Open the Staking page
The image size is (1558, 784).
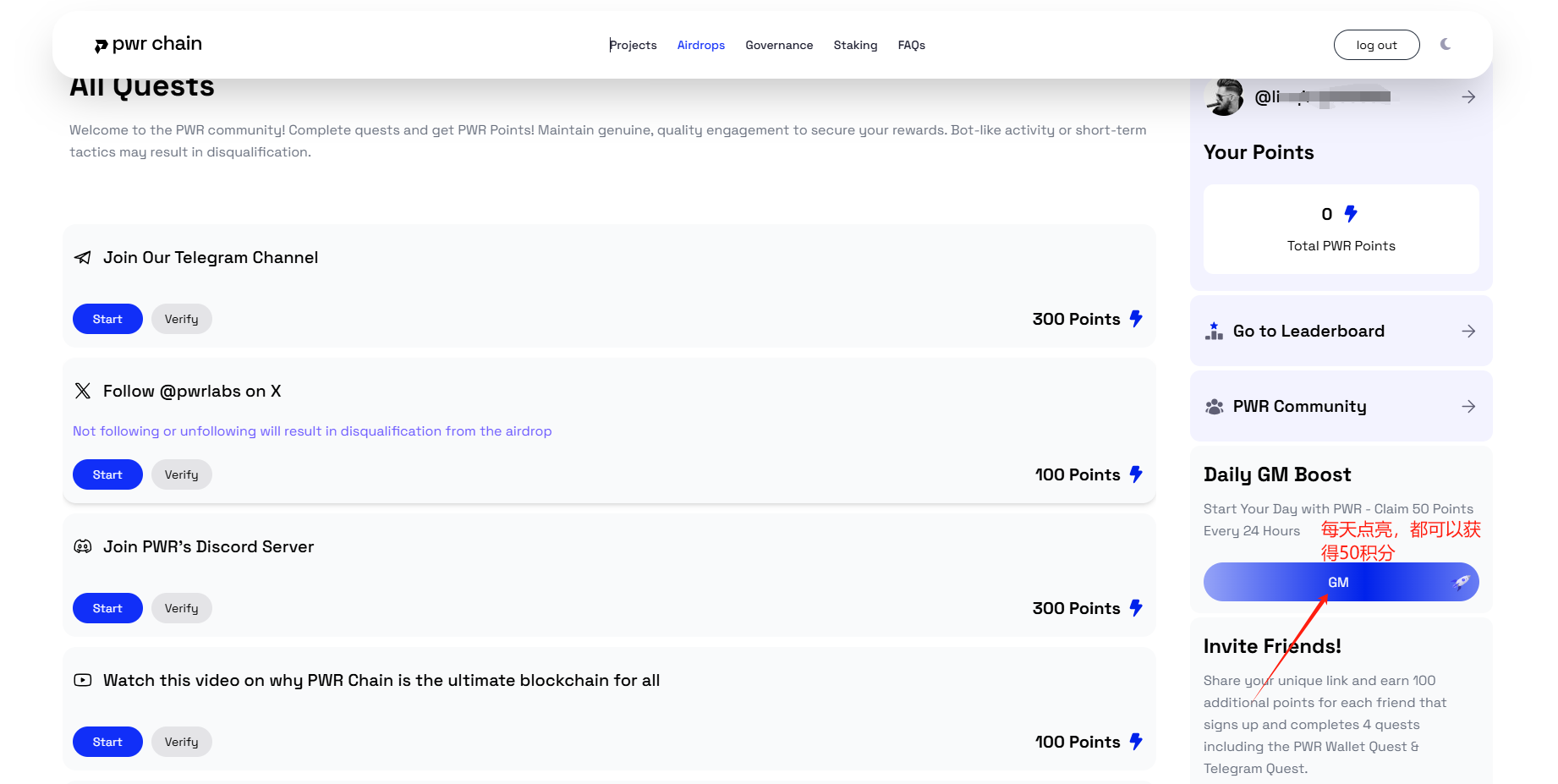[x=855, y=45]
